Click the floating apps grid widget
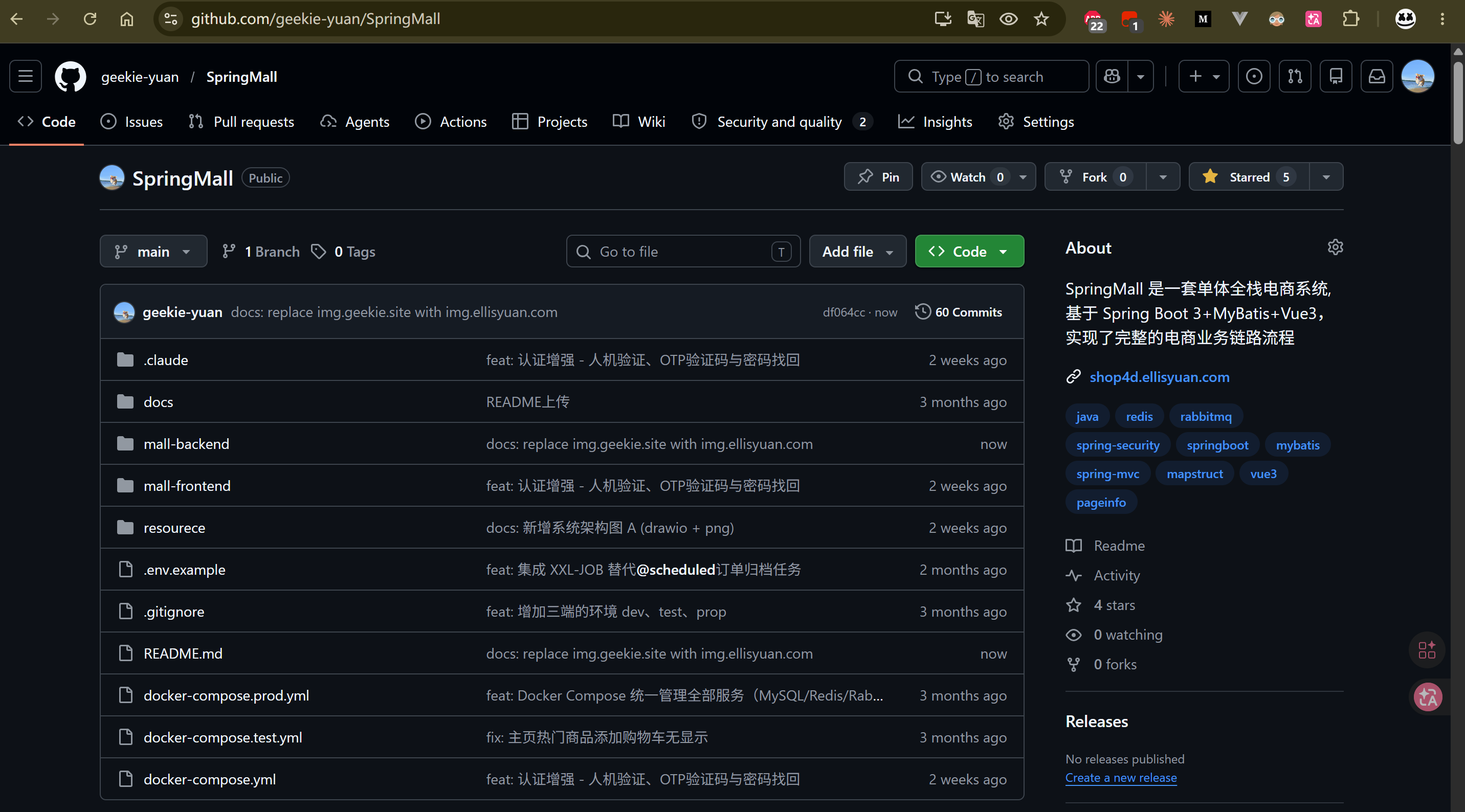Screen dimensions: 1465x812 (1427, 649)
